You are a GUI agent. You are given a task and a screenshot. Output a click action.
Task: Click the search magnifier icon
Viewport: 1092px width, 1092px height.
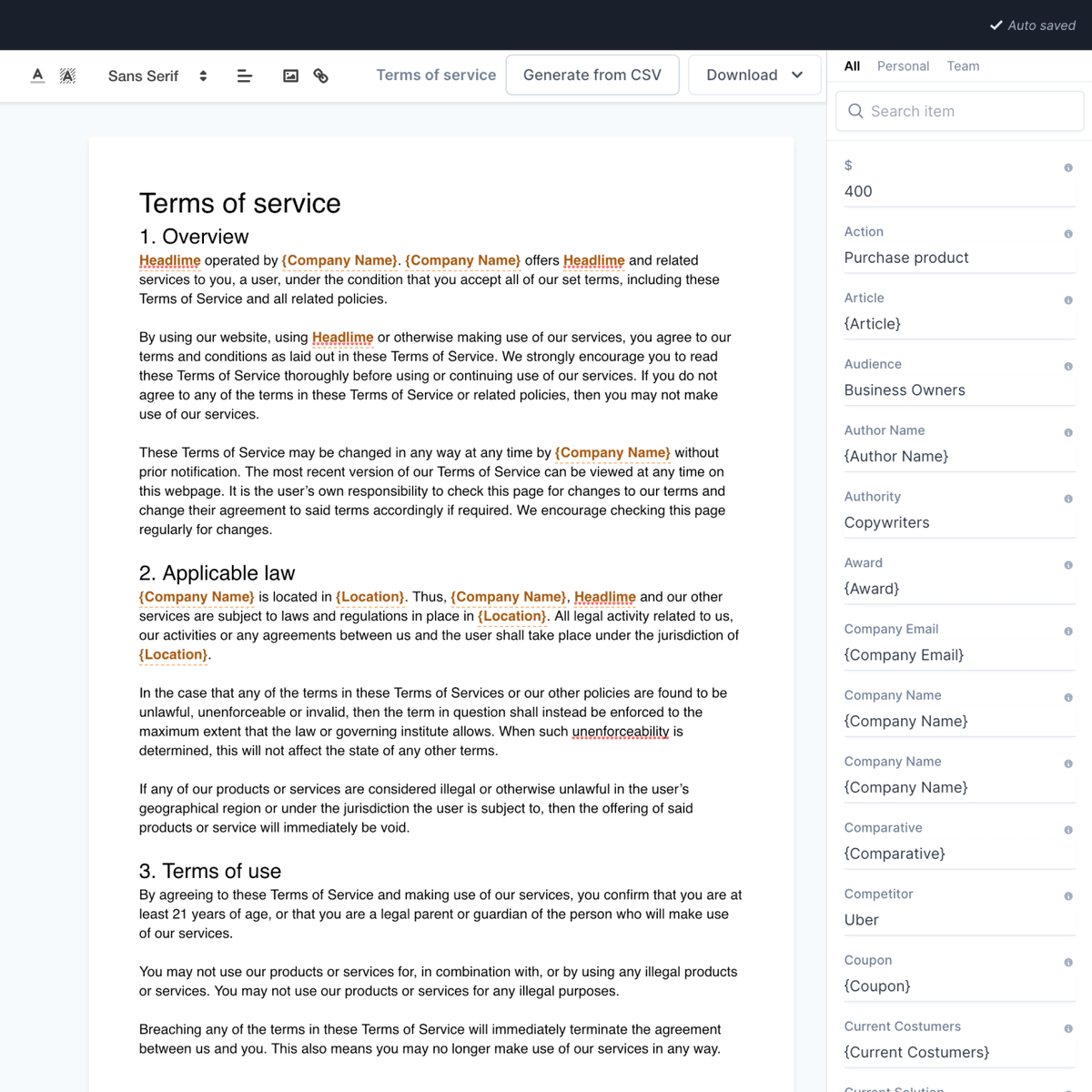(855, 111)
